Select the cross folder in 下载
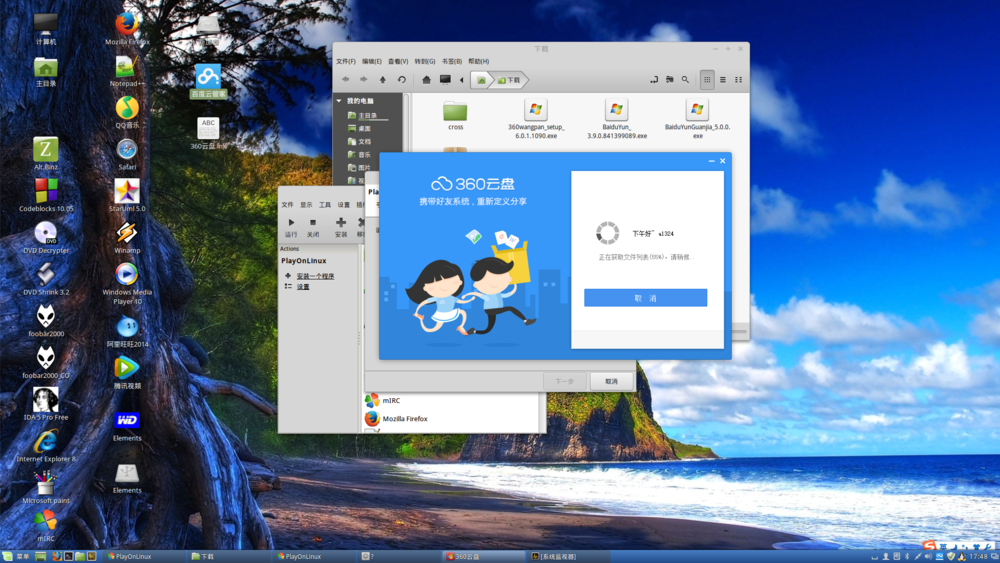This screenshot has height=563, width=1000. coord(455,115)
